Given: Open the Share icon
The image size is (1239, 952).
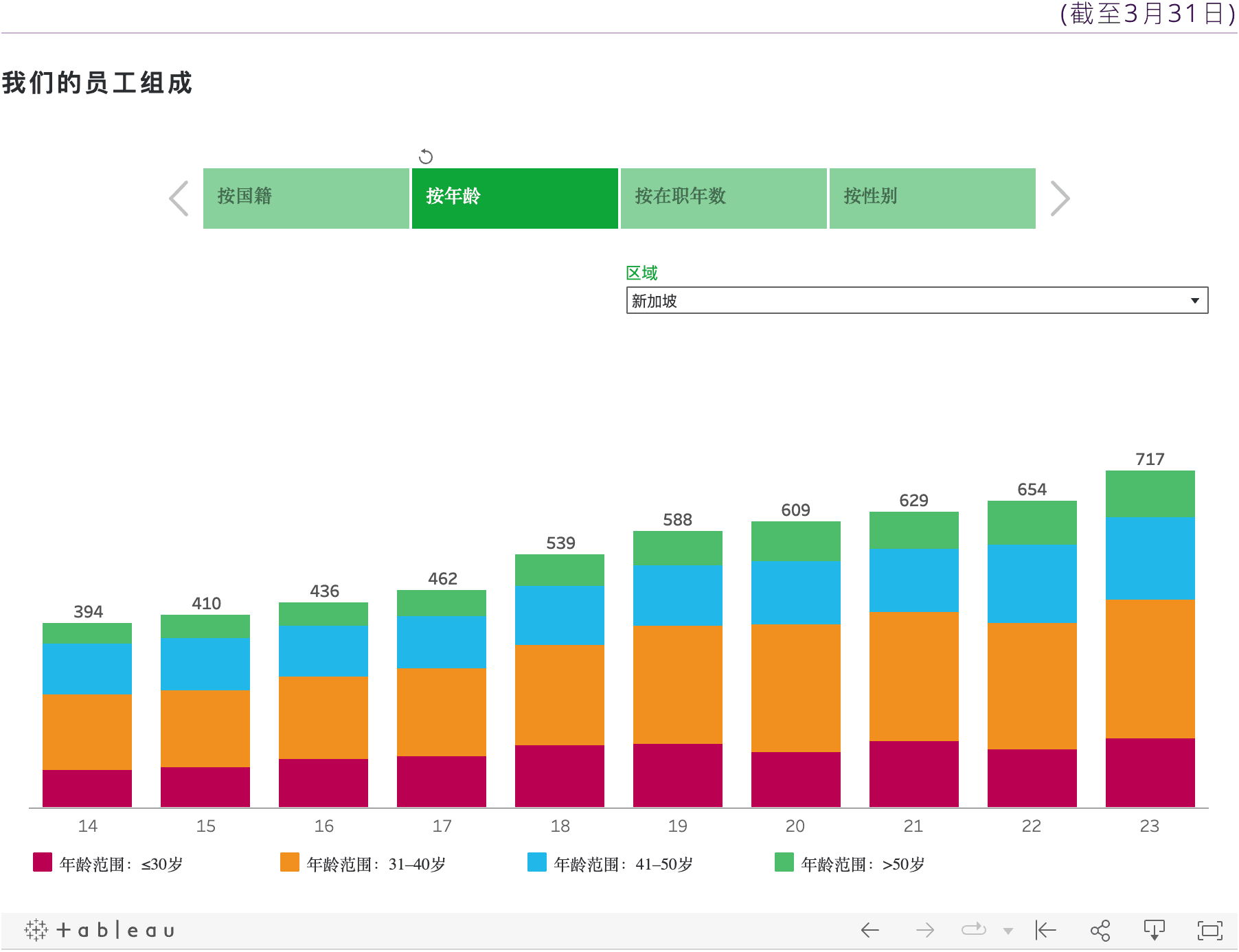Looking at the screenshot, I should 1100,930.
